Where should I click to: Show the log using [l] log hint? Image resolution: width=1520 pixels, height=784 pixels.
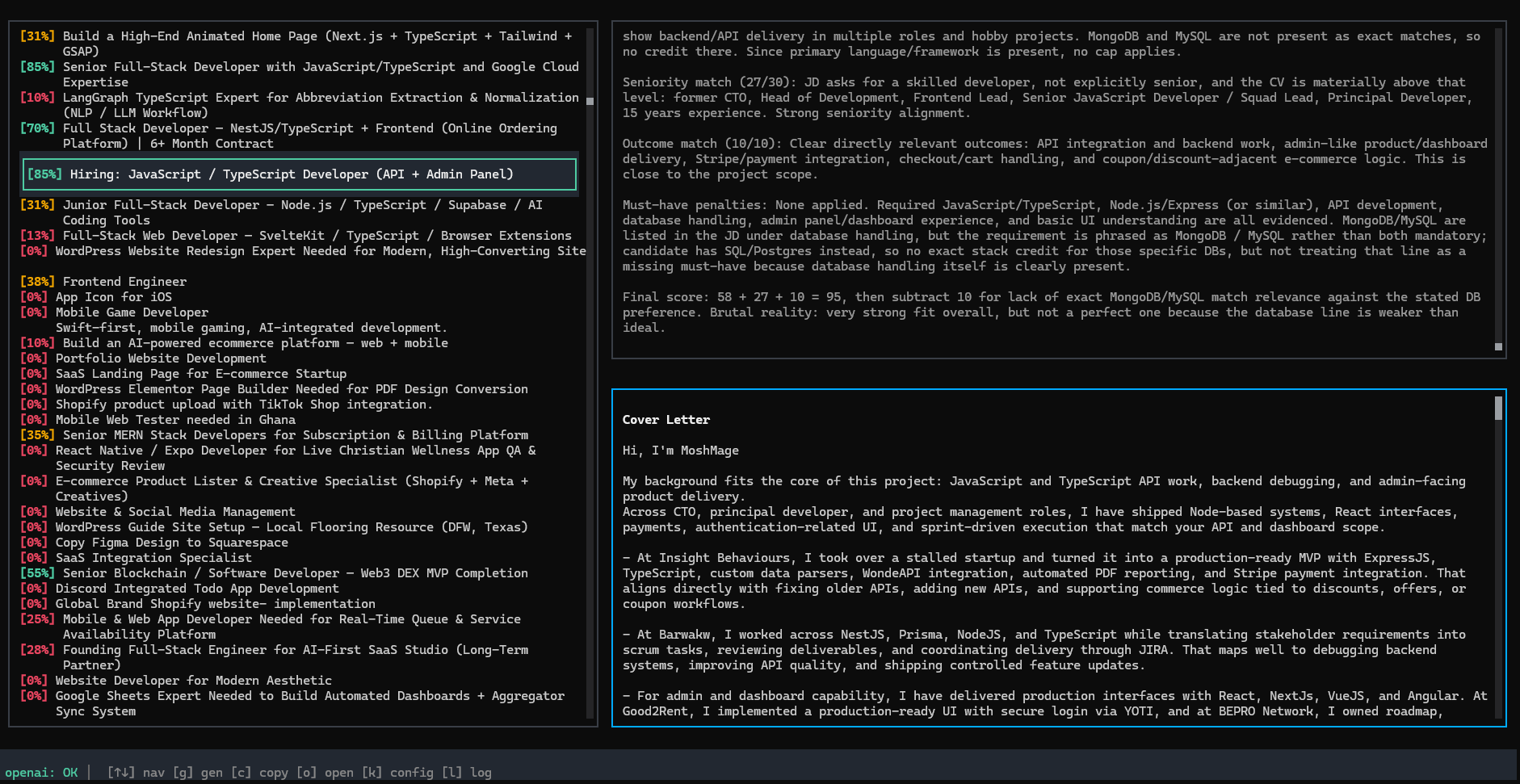[467, 773]
